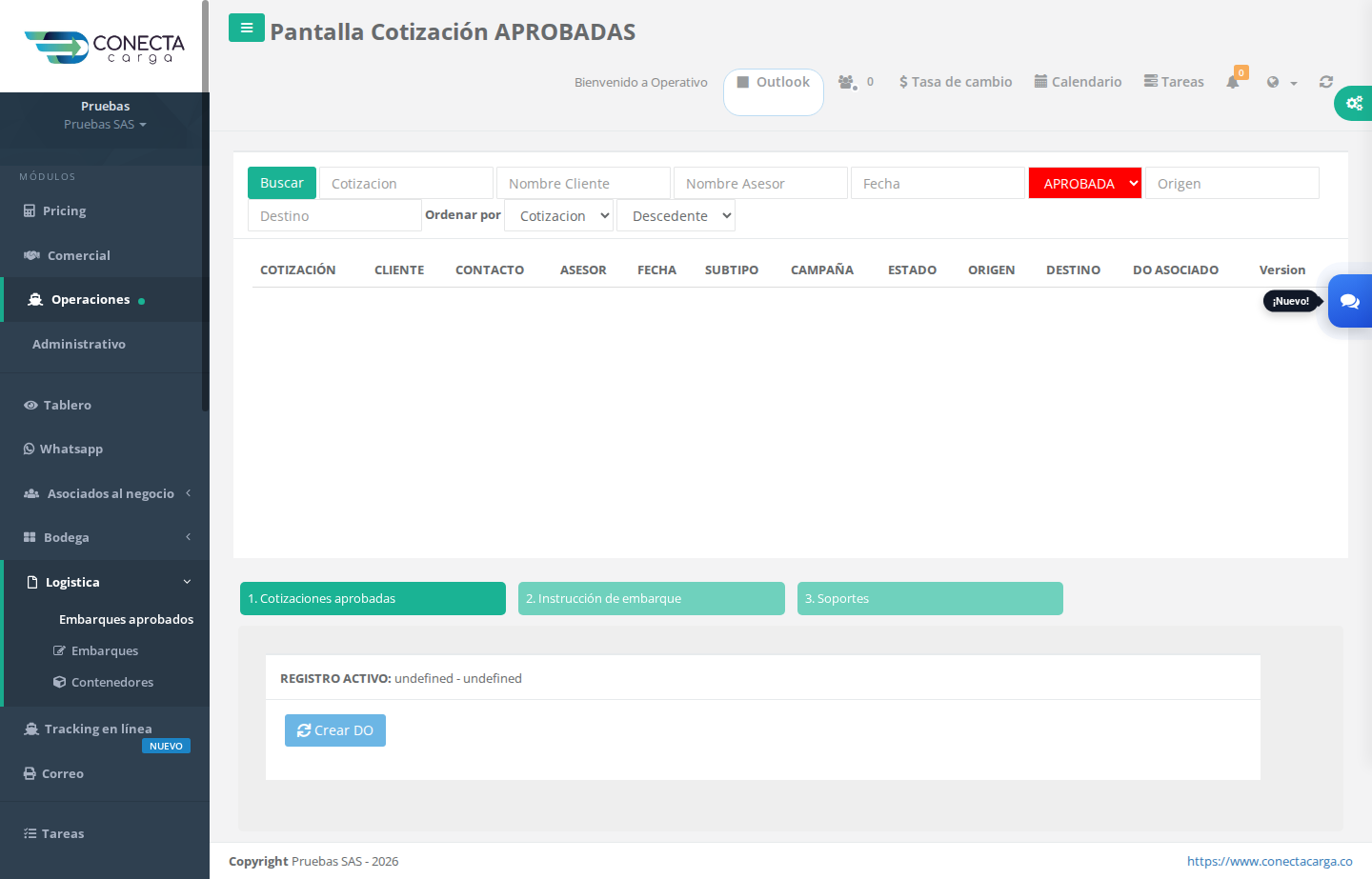Focus the Origen field

pos(1232,183)
